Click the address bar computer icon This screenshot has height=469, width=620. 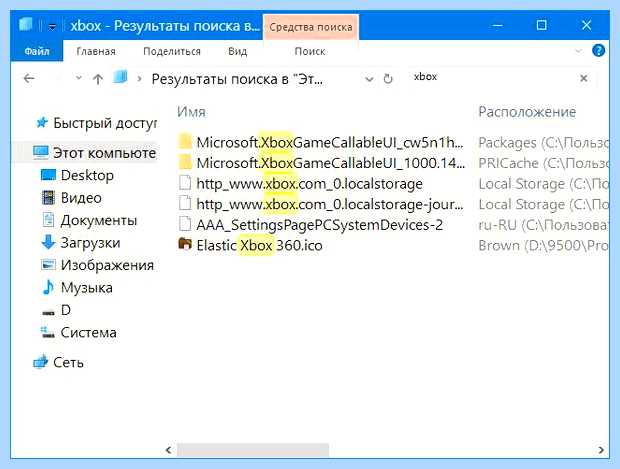(x=120, y=77)
